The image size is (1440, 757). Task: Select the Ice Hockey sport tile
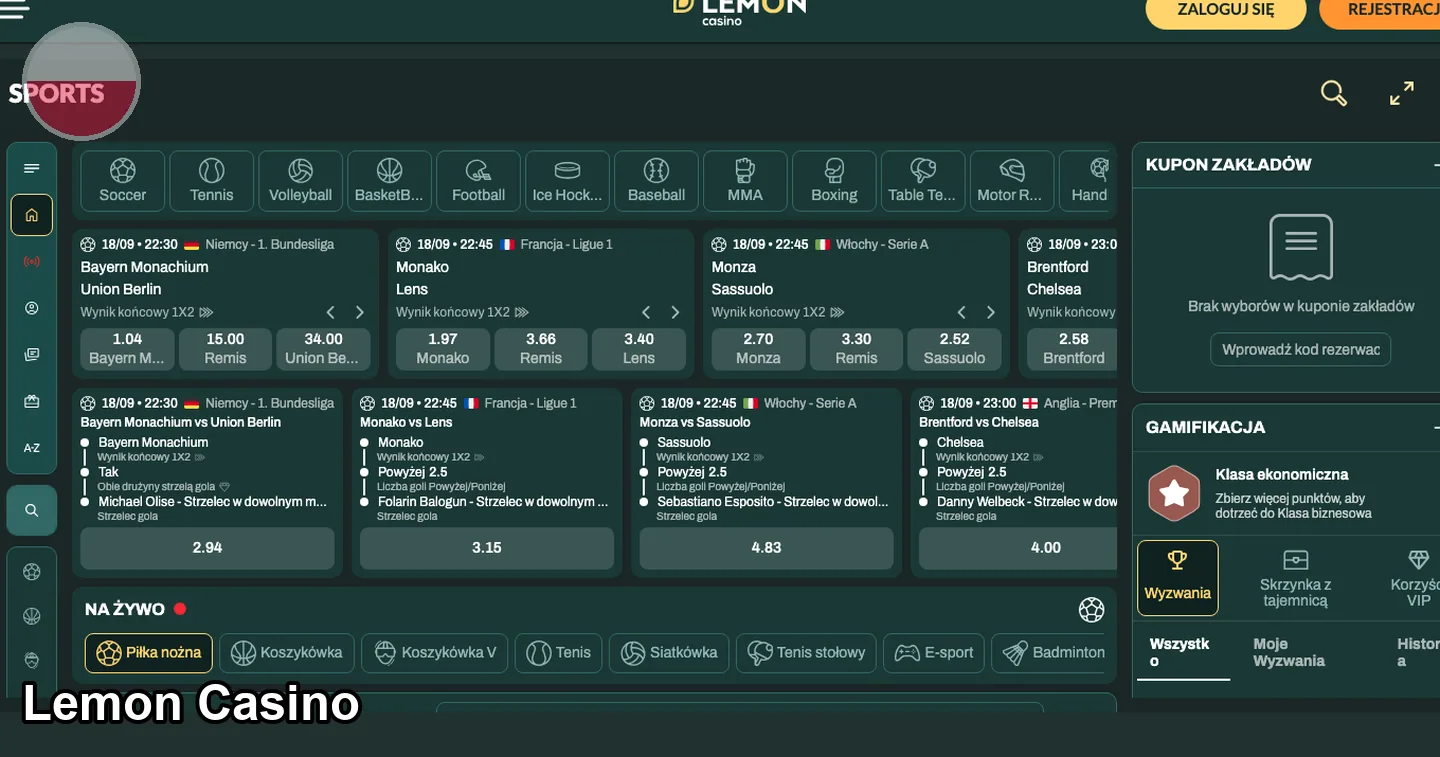568,181
